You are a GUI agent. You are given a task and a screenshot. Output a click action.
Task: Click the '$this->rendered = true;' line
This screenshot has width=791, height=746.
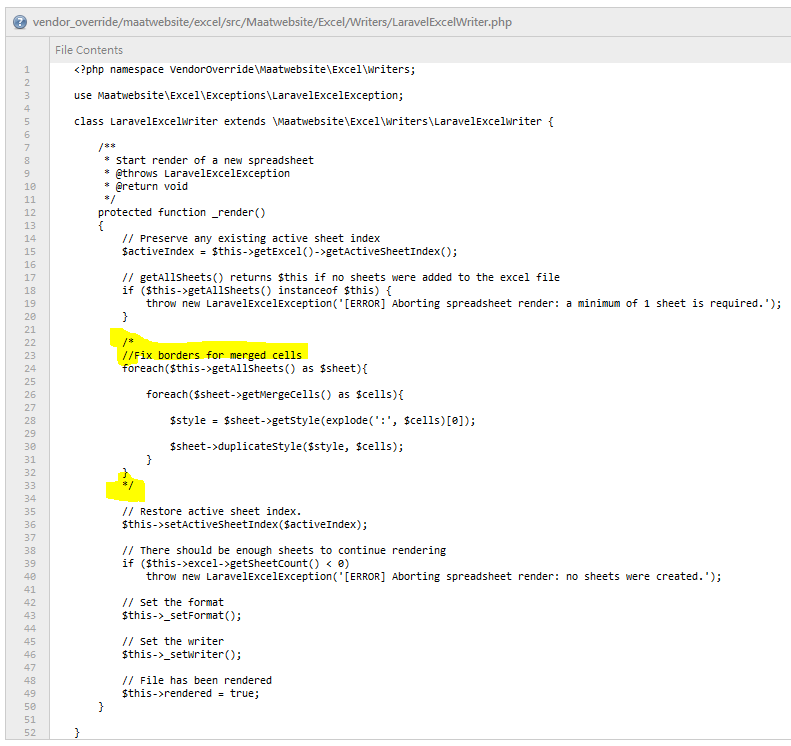[x=191, y=694]
